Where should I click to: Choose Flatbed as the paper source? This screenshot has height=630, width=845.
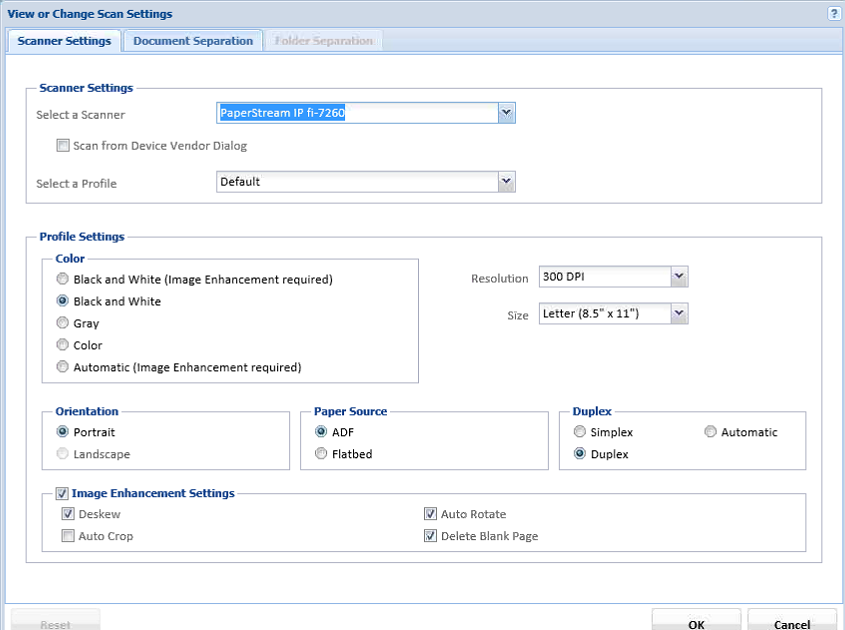click(322, 454)
